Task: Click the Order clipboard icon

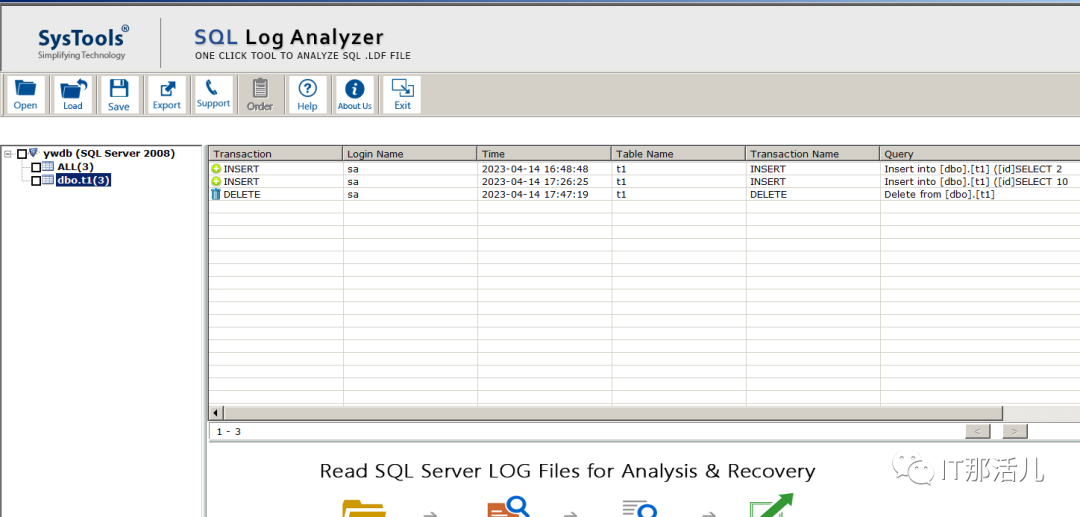Action: point(260,95)
